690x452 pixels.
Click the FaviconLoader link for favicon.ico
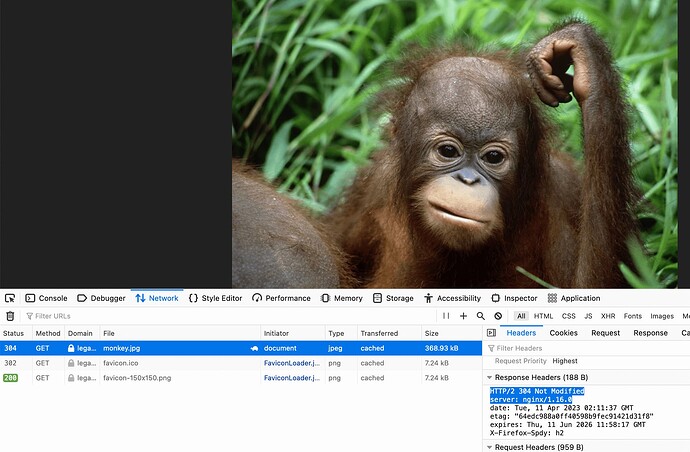coord(292,363)
